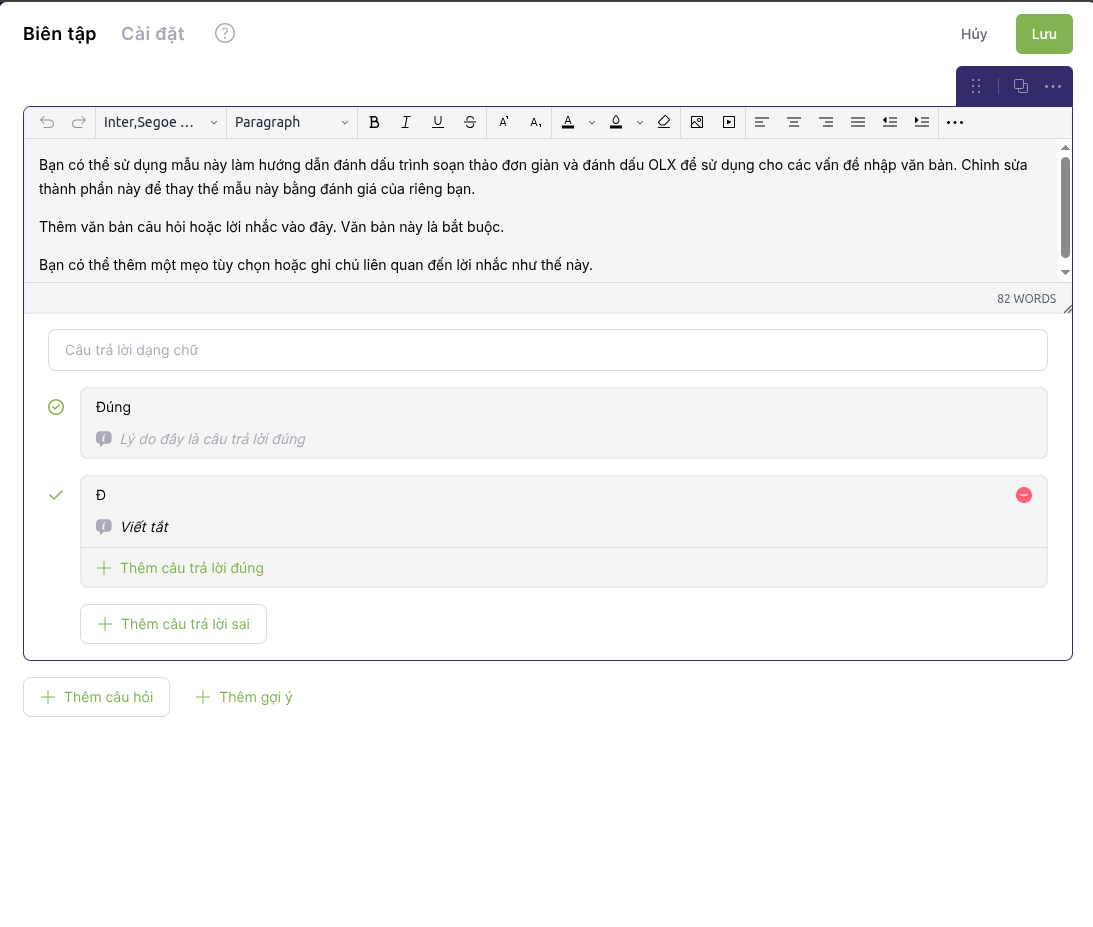Switch to the Cài đặt tab
This screenshot has height=927, width=1093.
click(x=153, y=34)
